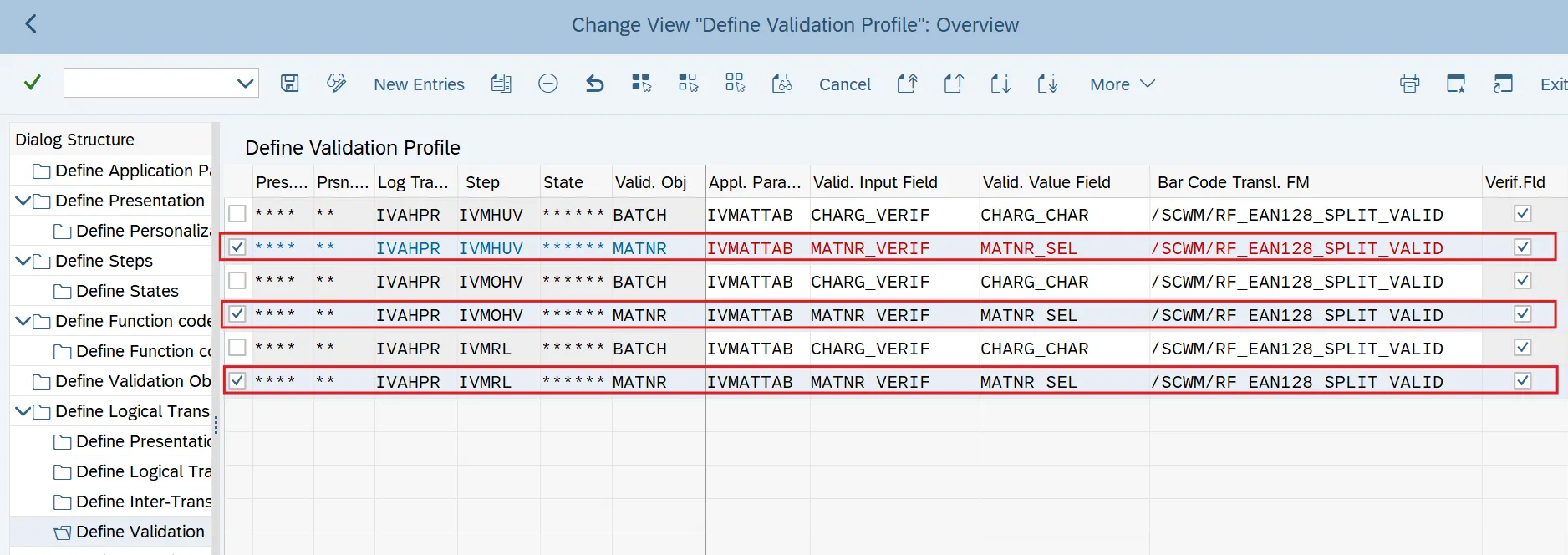Click the green checkmark Enter icon
The width and height of the screenshot is (1568, 555).
point(33,83)
